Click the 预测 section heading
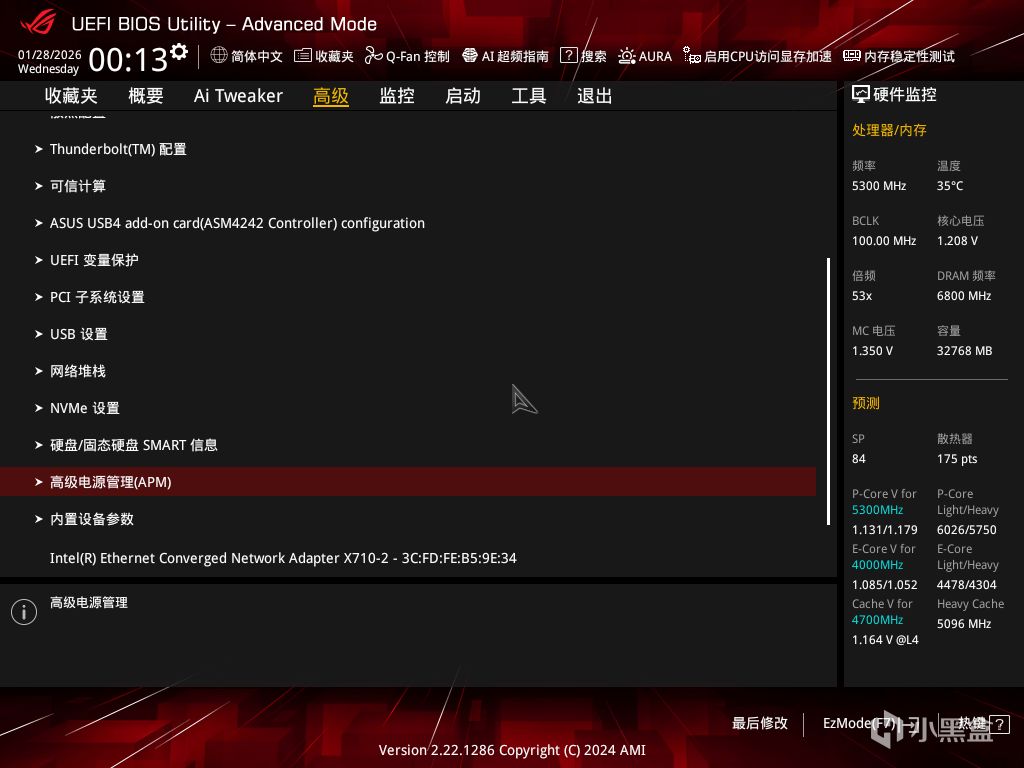Viewport: 1024px width, 768px height. (866, 403)
